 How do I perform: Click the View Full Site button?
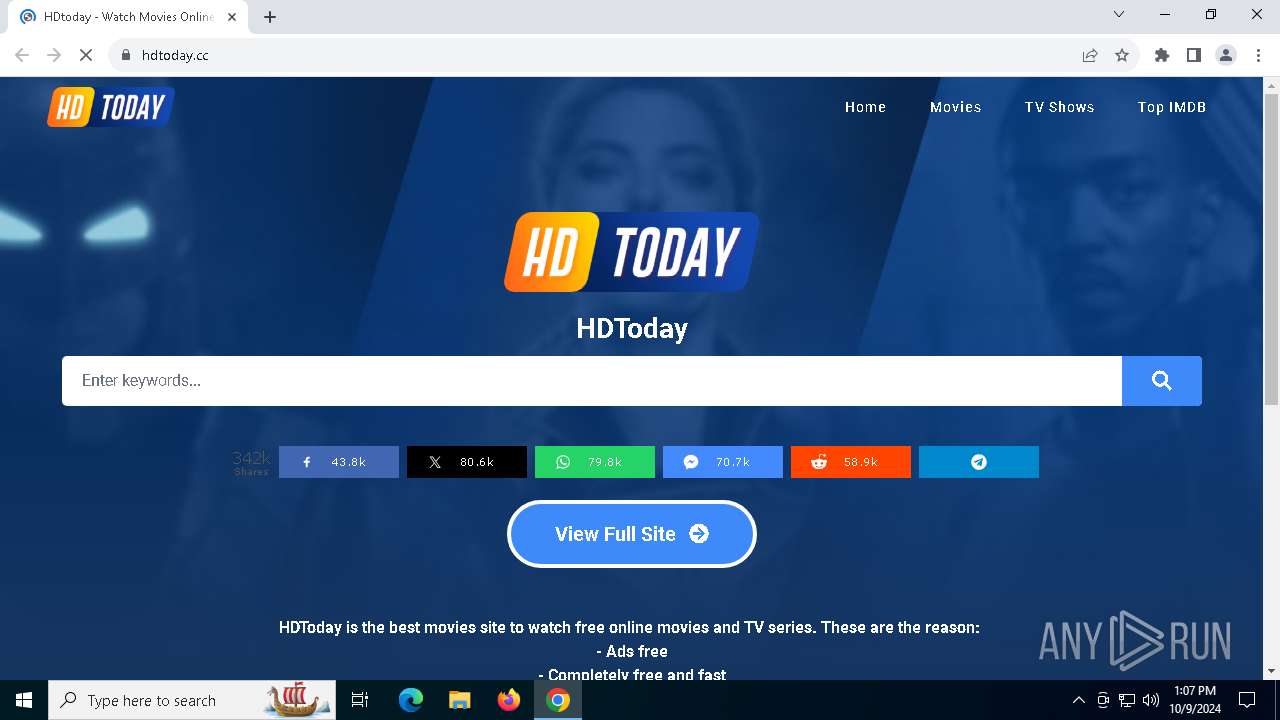[x=632, y=534]
